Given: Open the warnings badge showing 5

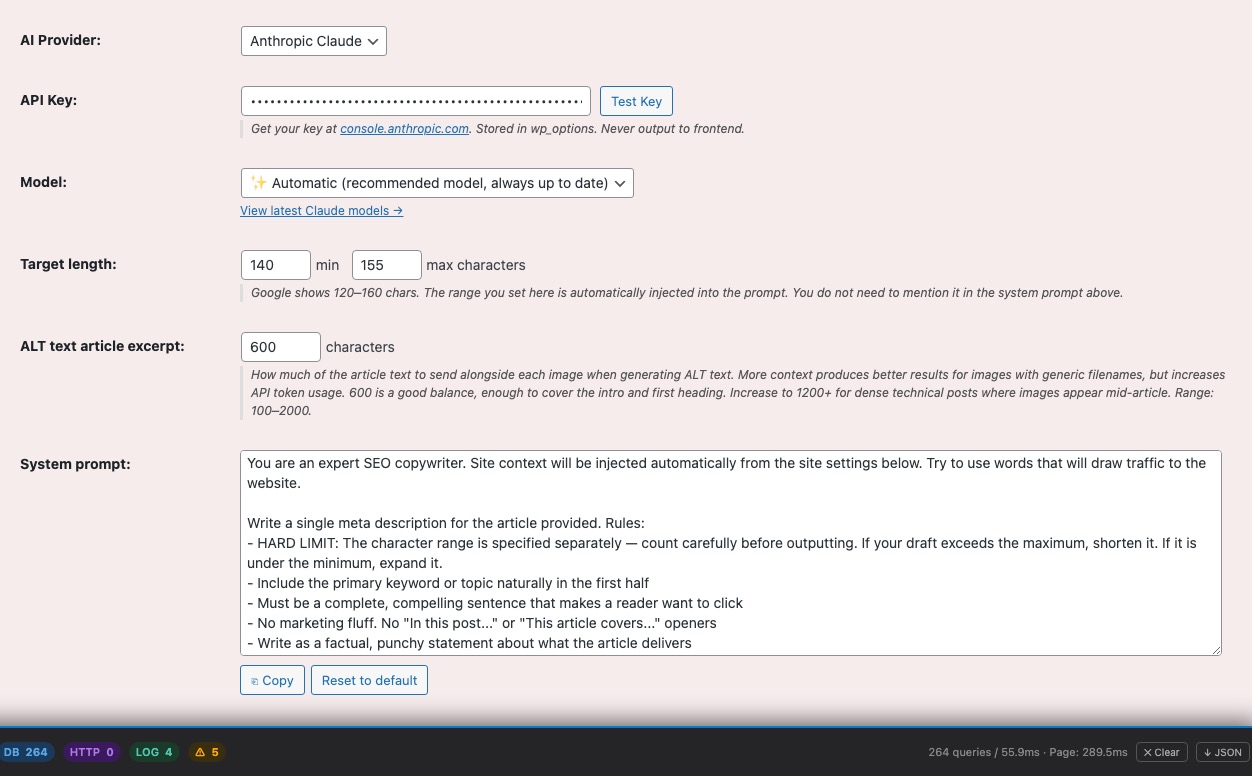Looking at the screenshot, I should (207, 752).
